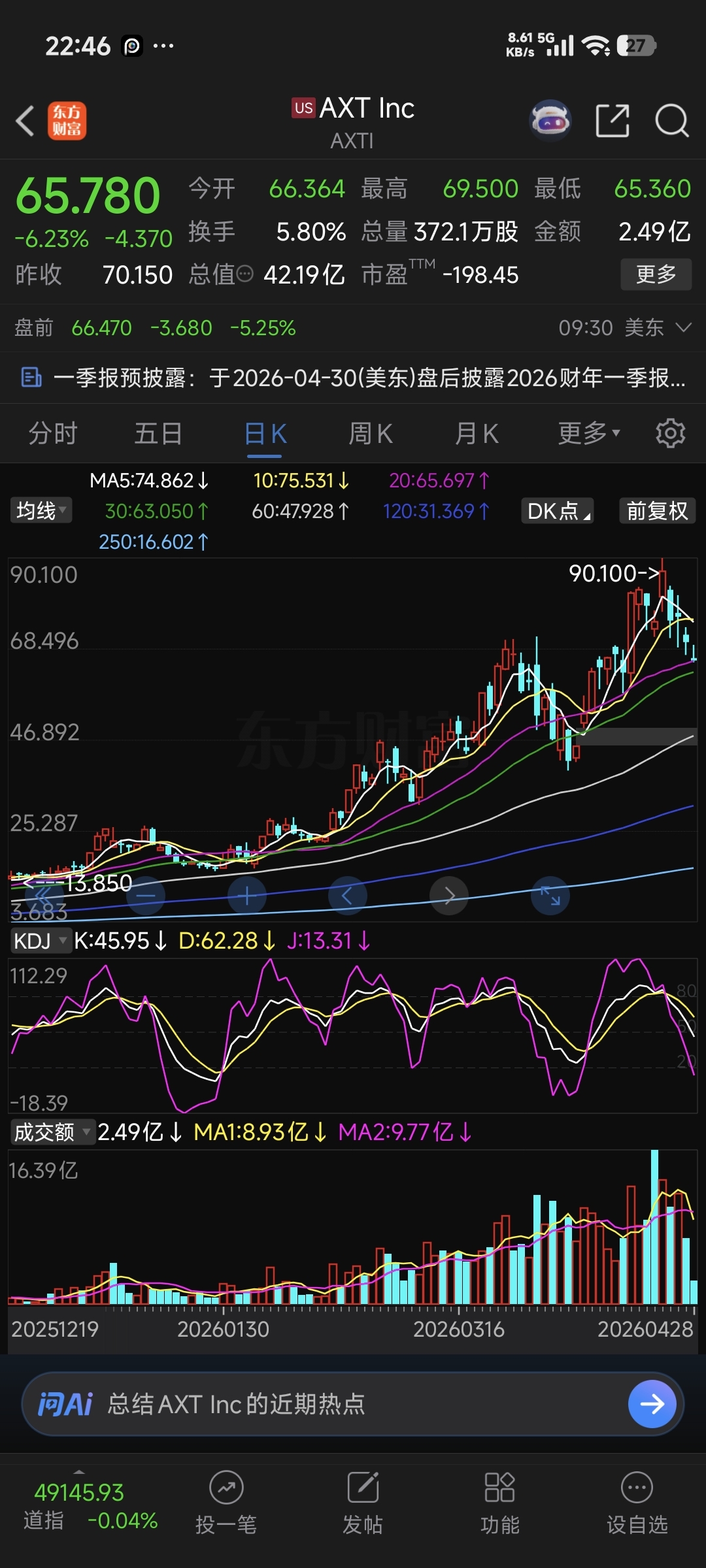706x1568 pixels.
Task: Open the 均线 indicator dropdown
Action: (41, 510)
